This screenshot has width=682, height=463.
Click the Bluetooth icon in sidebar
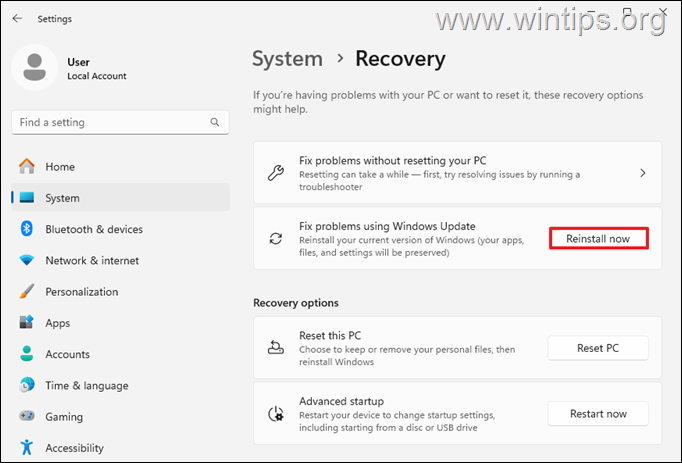pos(27,229)
